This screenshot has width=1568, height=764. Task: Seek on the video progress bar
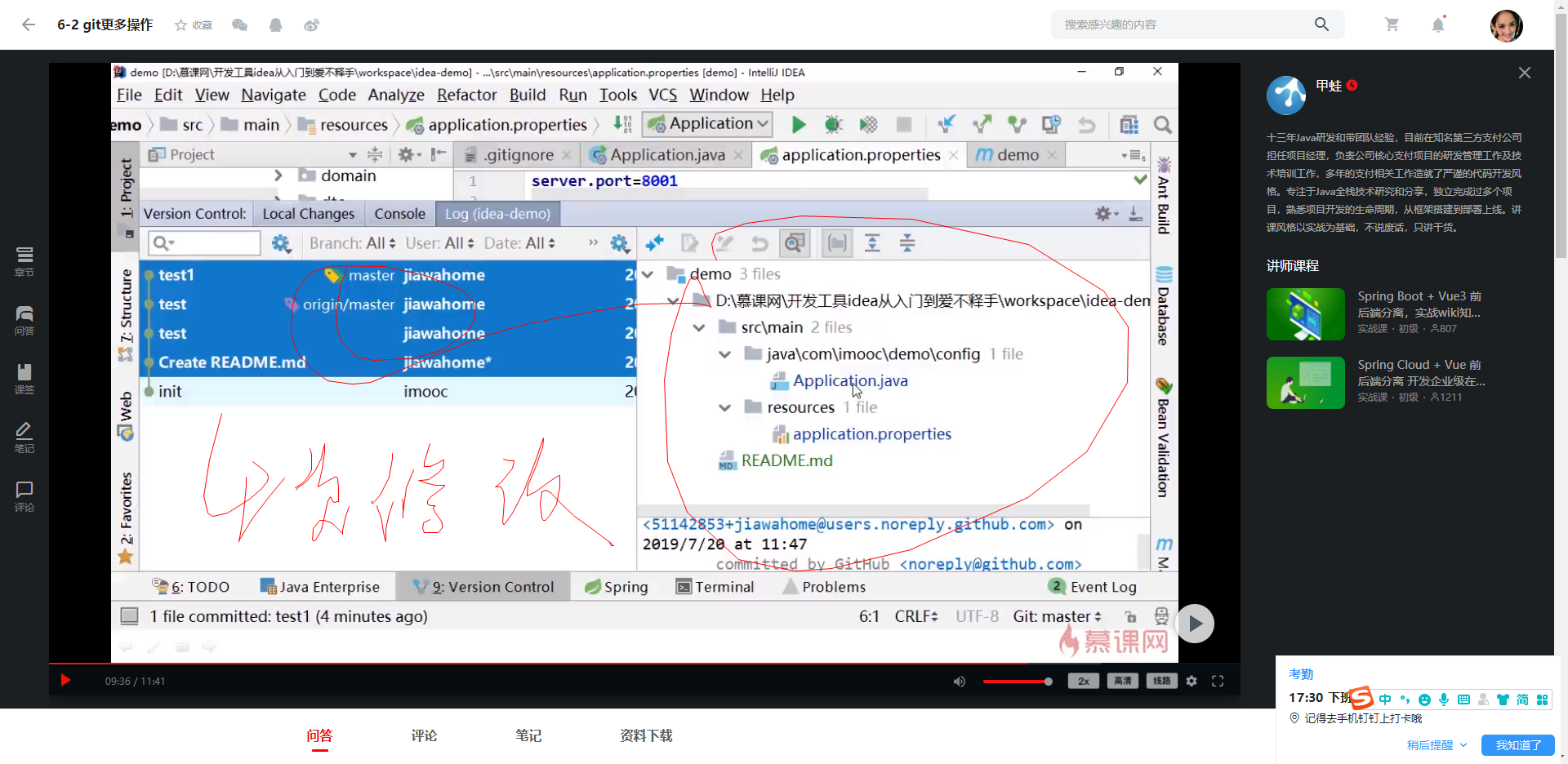(644, 664)
